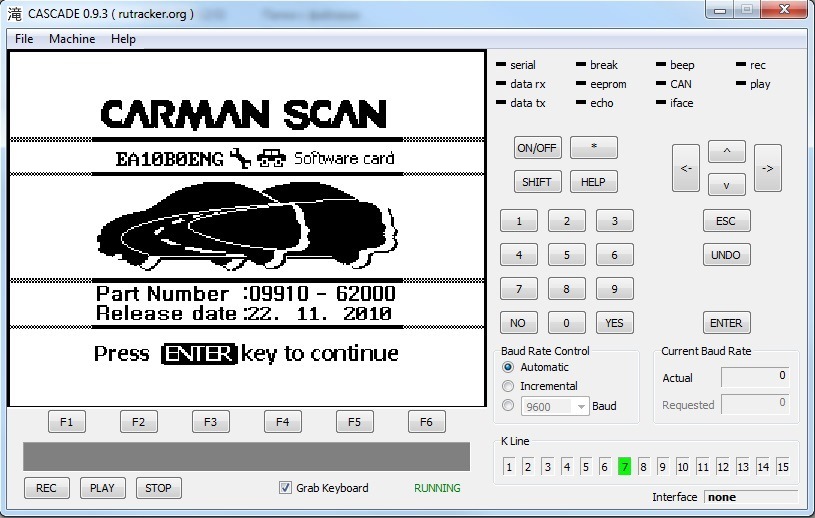This screenshot has width=815, height=518.
Task: Open the Help menu
Action: click(x=123, y=39)
